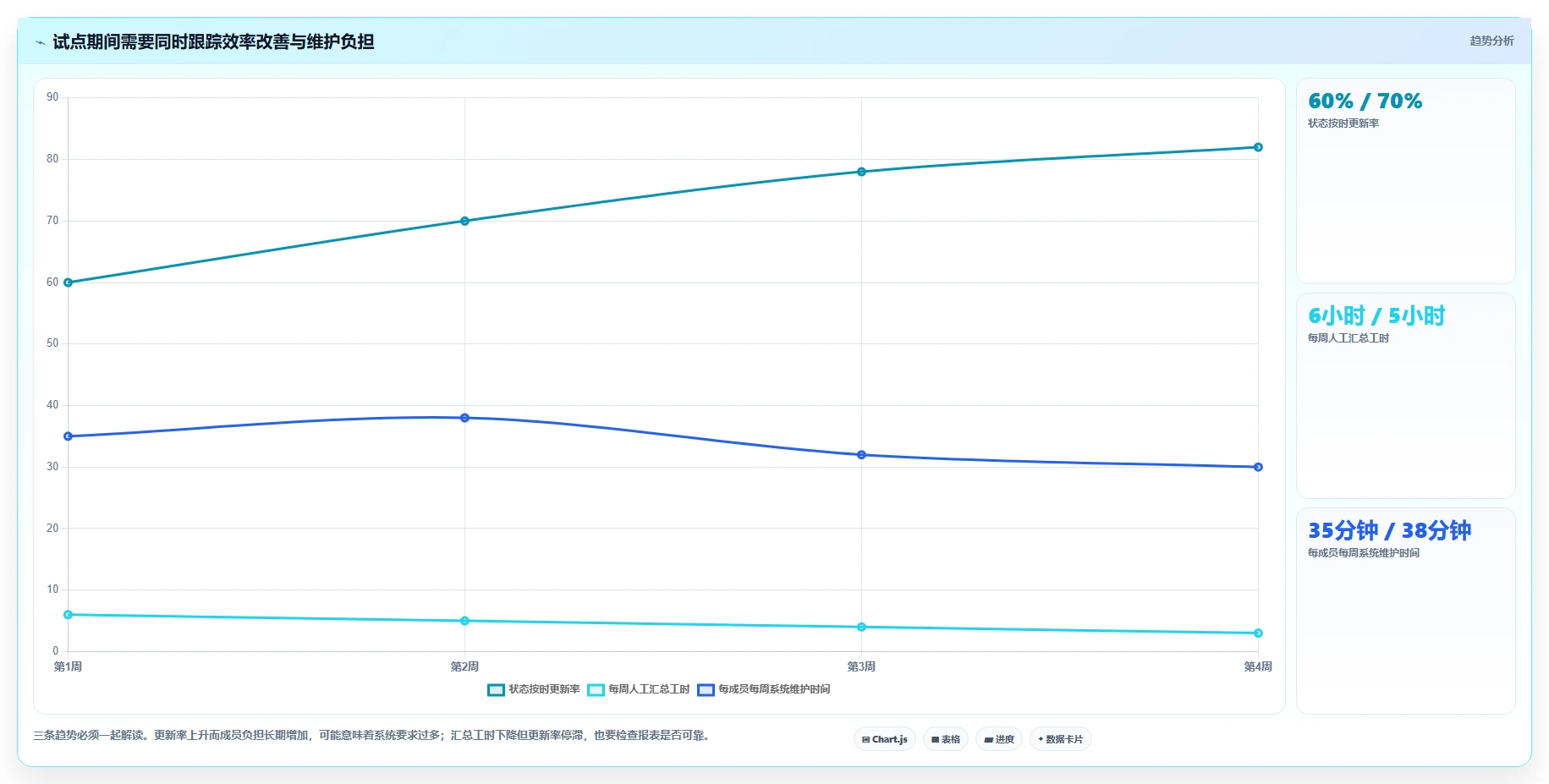Select the 第1周 point on the 系统维护时间 line
1549x784 pixels.
click(68, 436)
